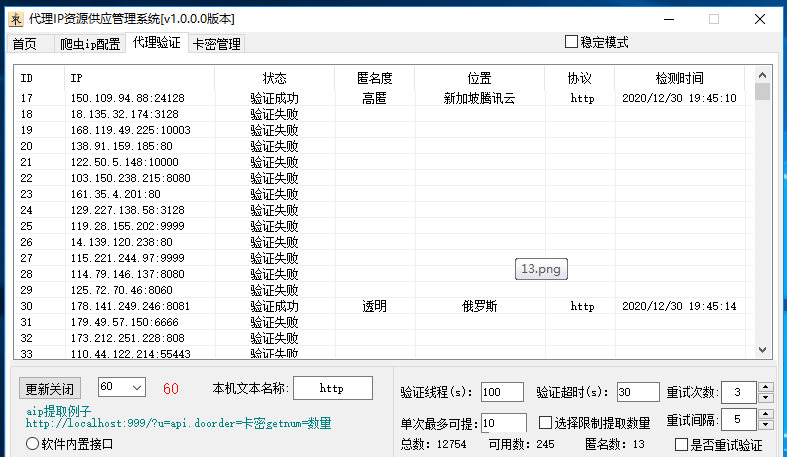Click detection time 2020/12/30 19:45:10

(679, 98)
